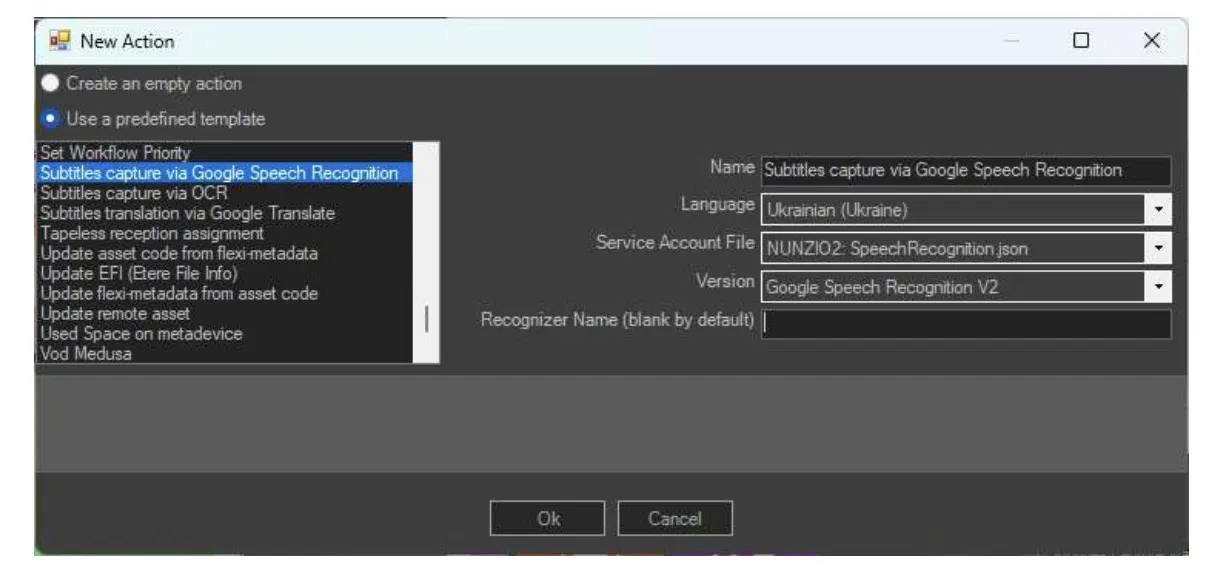Choose 'Subtitles translation via Google Translate'
Viewport: 1210px width, 585px height.
pyautogui.click(x=187, y=213)
